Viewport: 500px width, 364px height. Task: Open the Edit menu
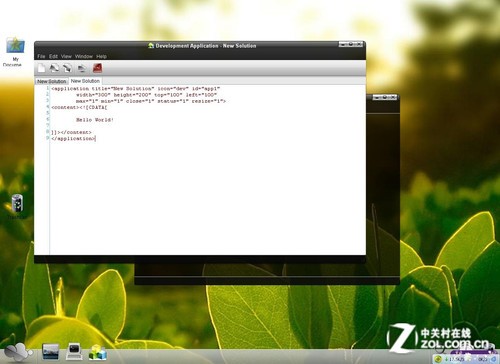tap(53, 56)
